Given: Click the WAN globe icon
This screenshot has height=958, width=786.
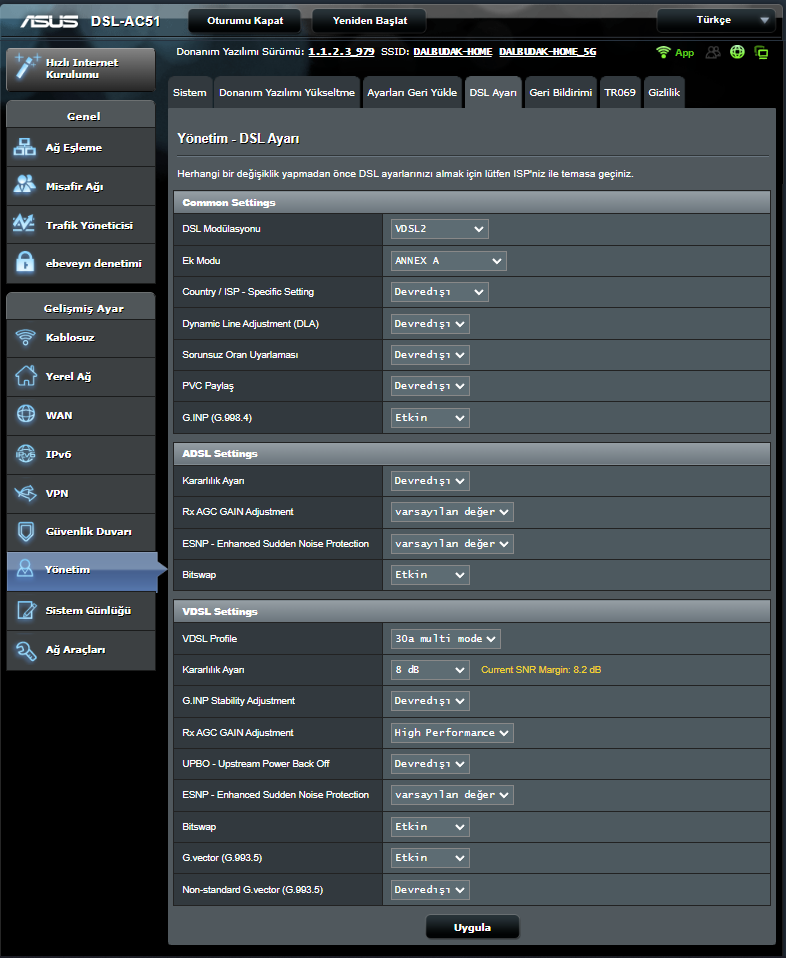Looking at the screenshot, I should click(25, 415).
